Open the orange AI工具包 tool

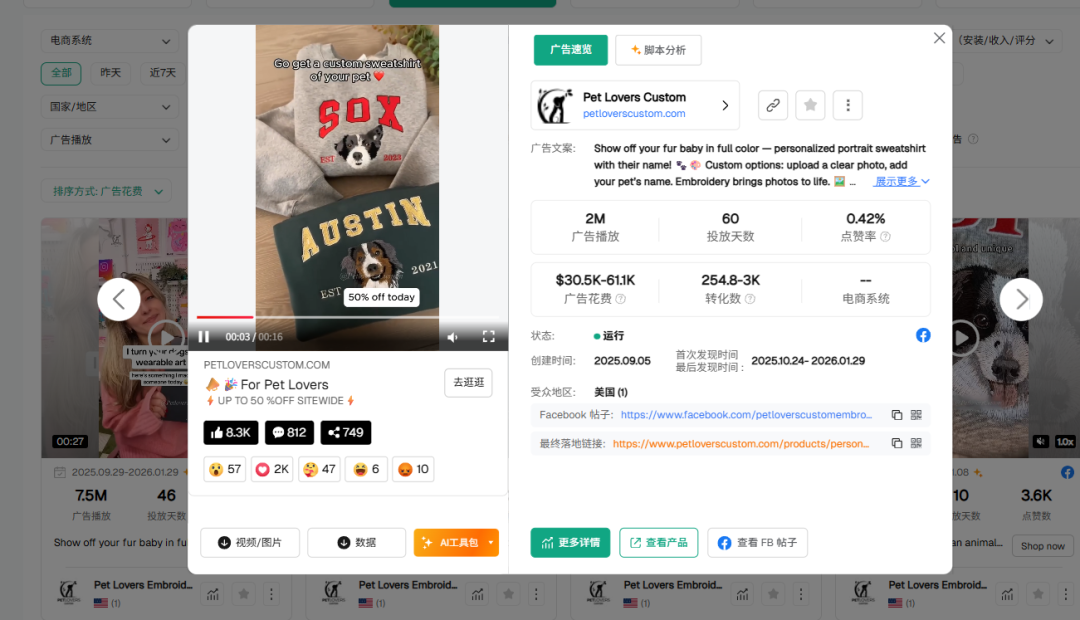[x=456, y=542]
